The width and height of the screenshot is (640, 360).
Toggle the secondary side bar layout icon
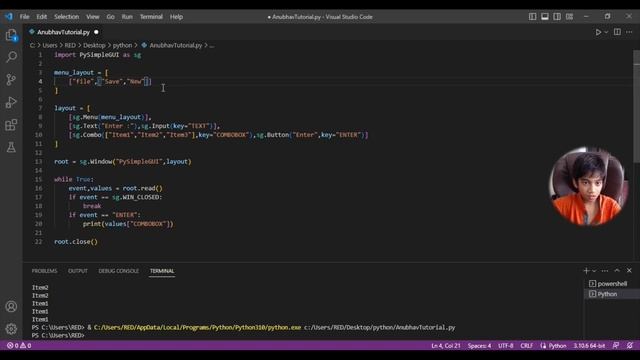coord(557,17)
